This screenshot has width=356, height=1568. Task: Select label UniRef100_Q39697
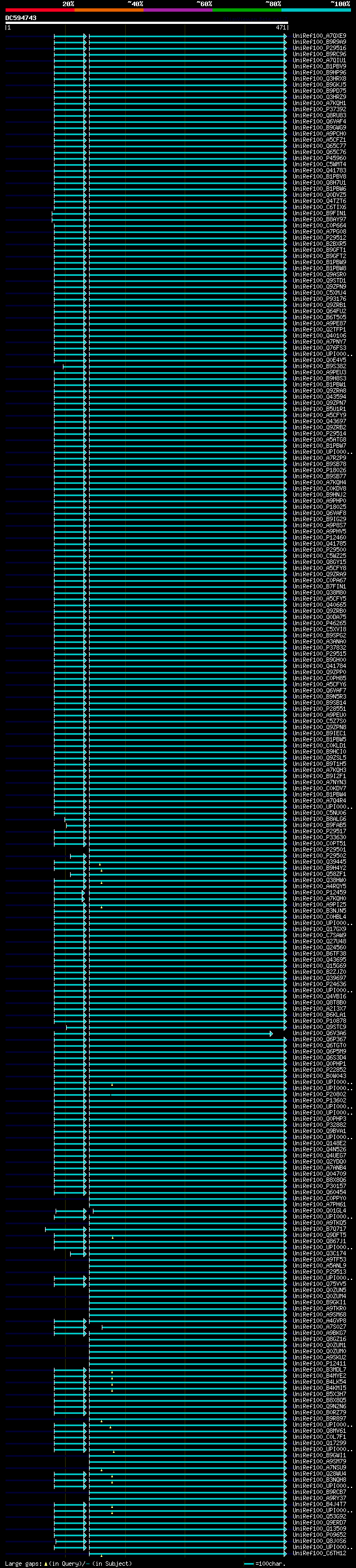tap(319, 978)
